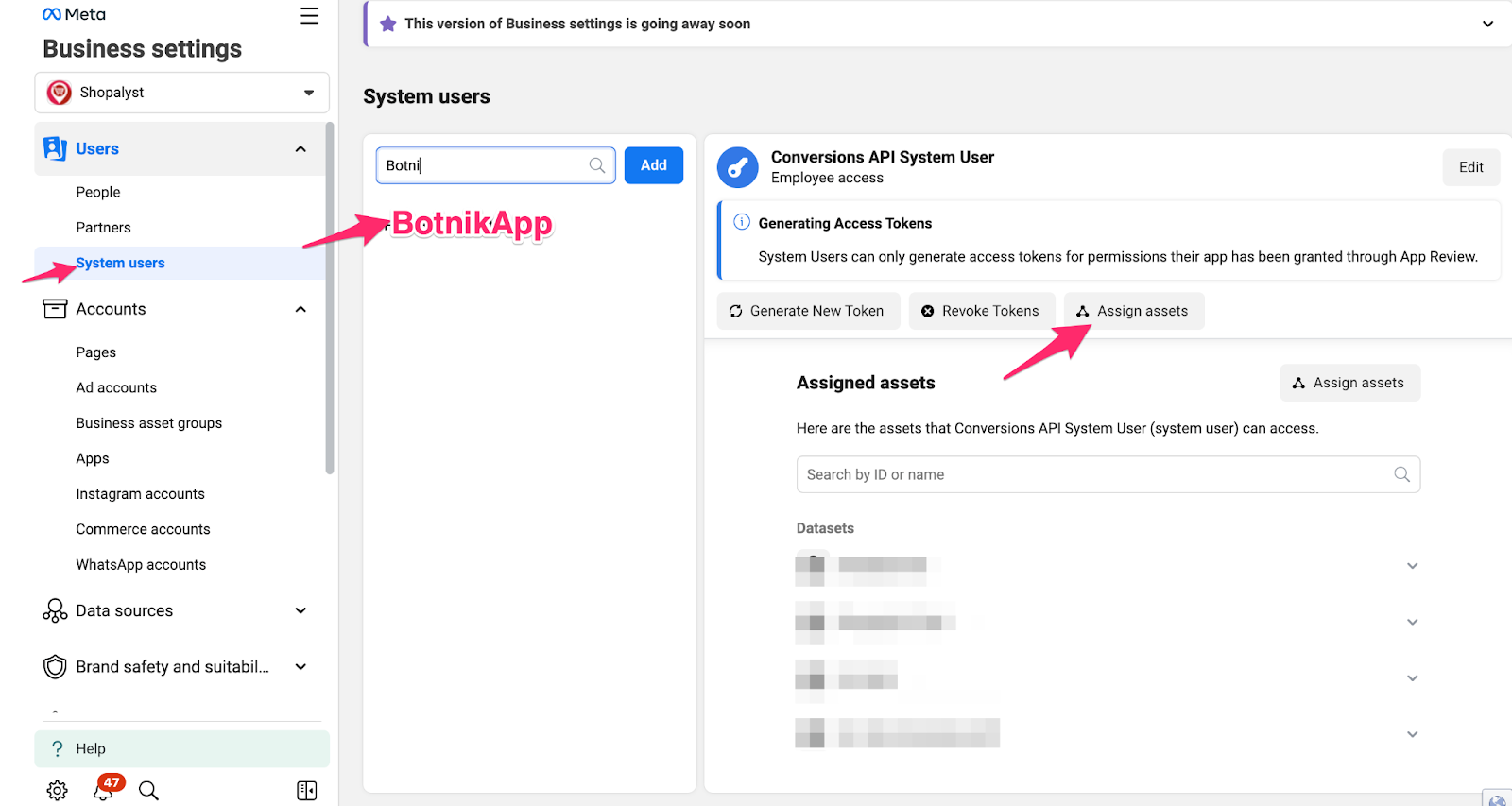Open notifications bell with 47 badge
Image resolution: width=1512 pixels, height=806 pixels.
(x=105, y=788)
